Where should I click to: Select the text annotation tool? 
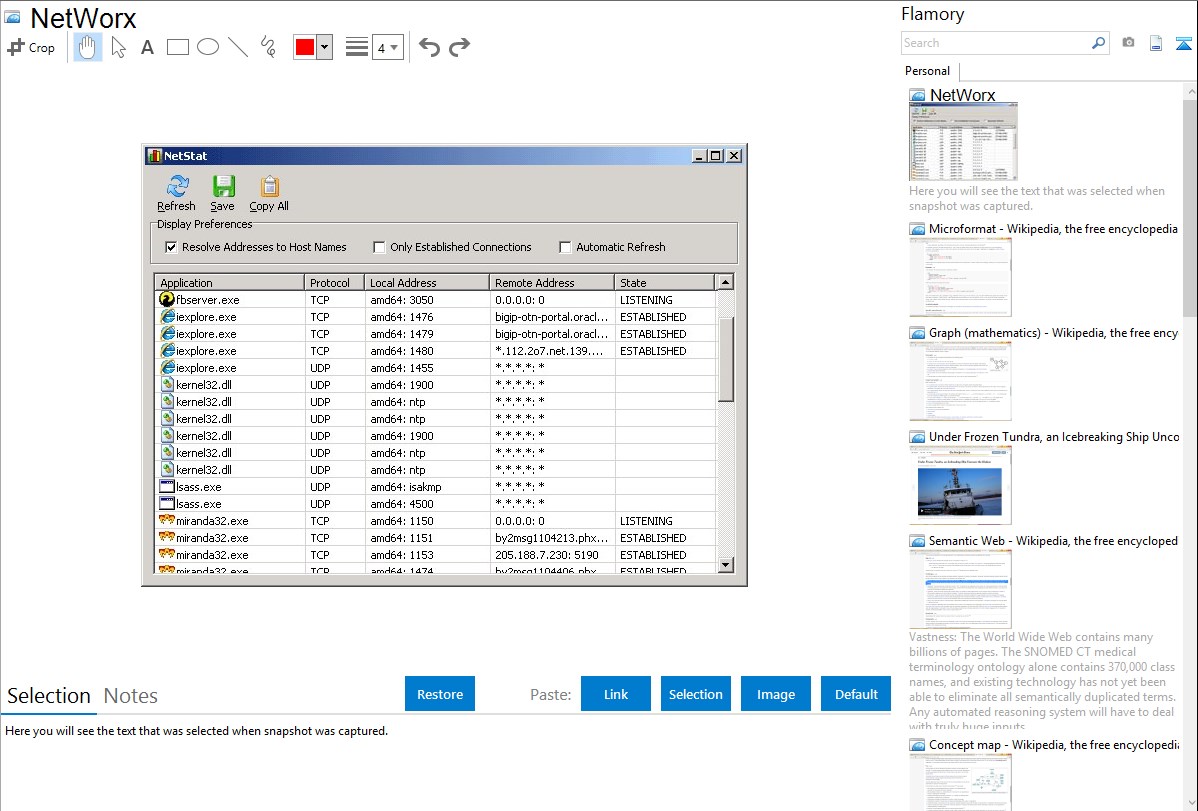click(x=147, y=47)
